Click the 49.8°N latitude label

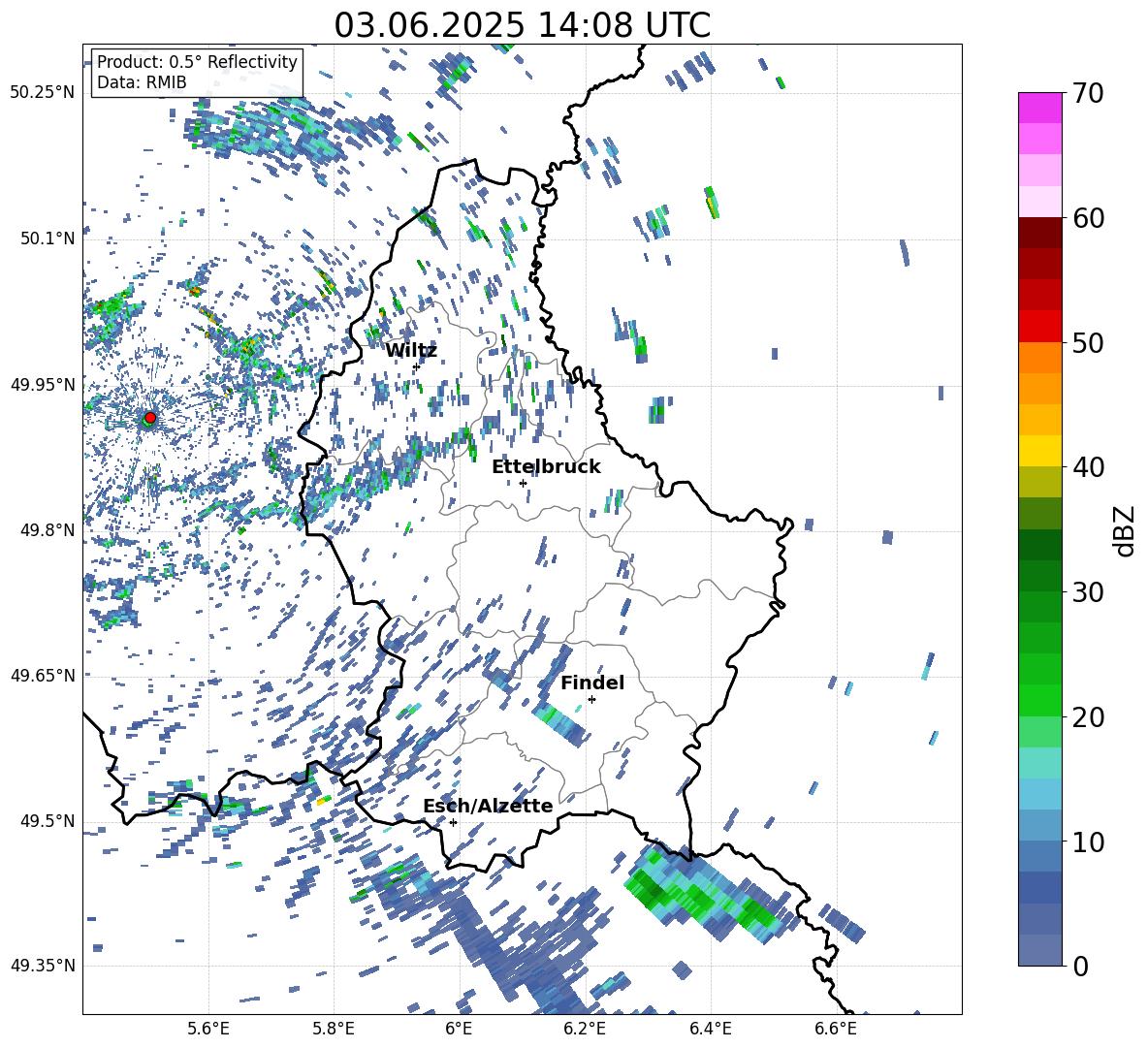point(47,530)
